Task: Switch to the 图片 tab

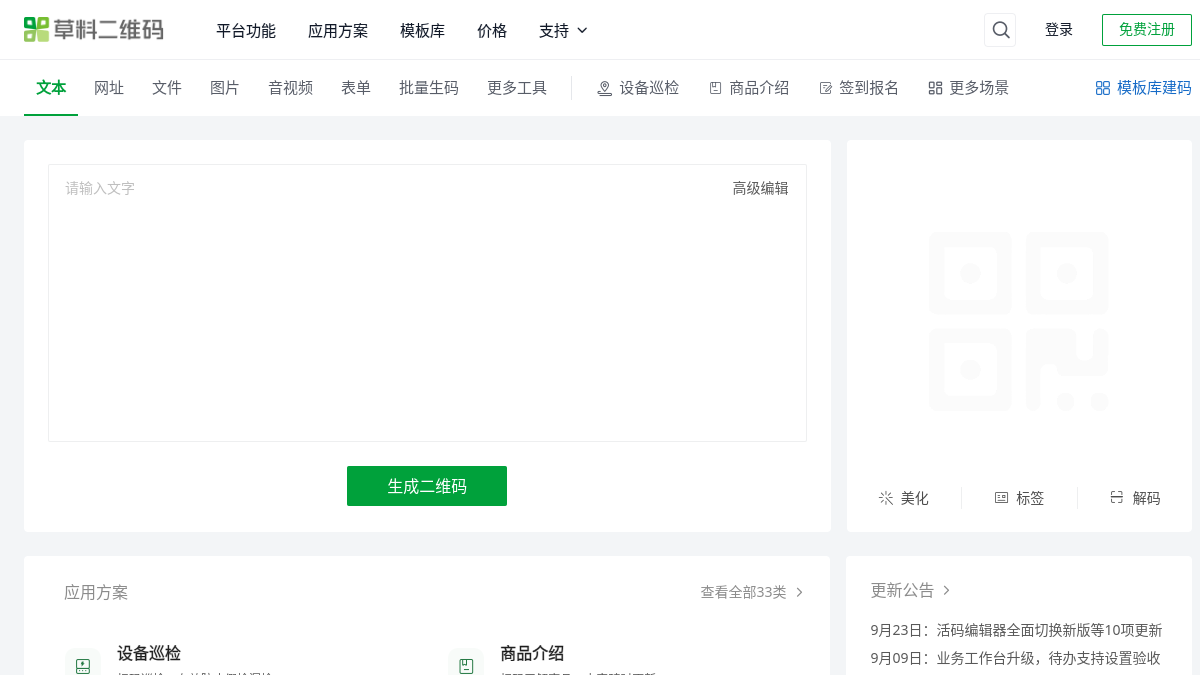Action: tap(225, 88)
